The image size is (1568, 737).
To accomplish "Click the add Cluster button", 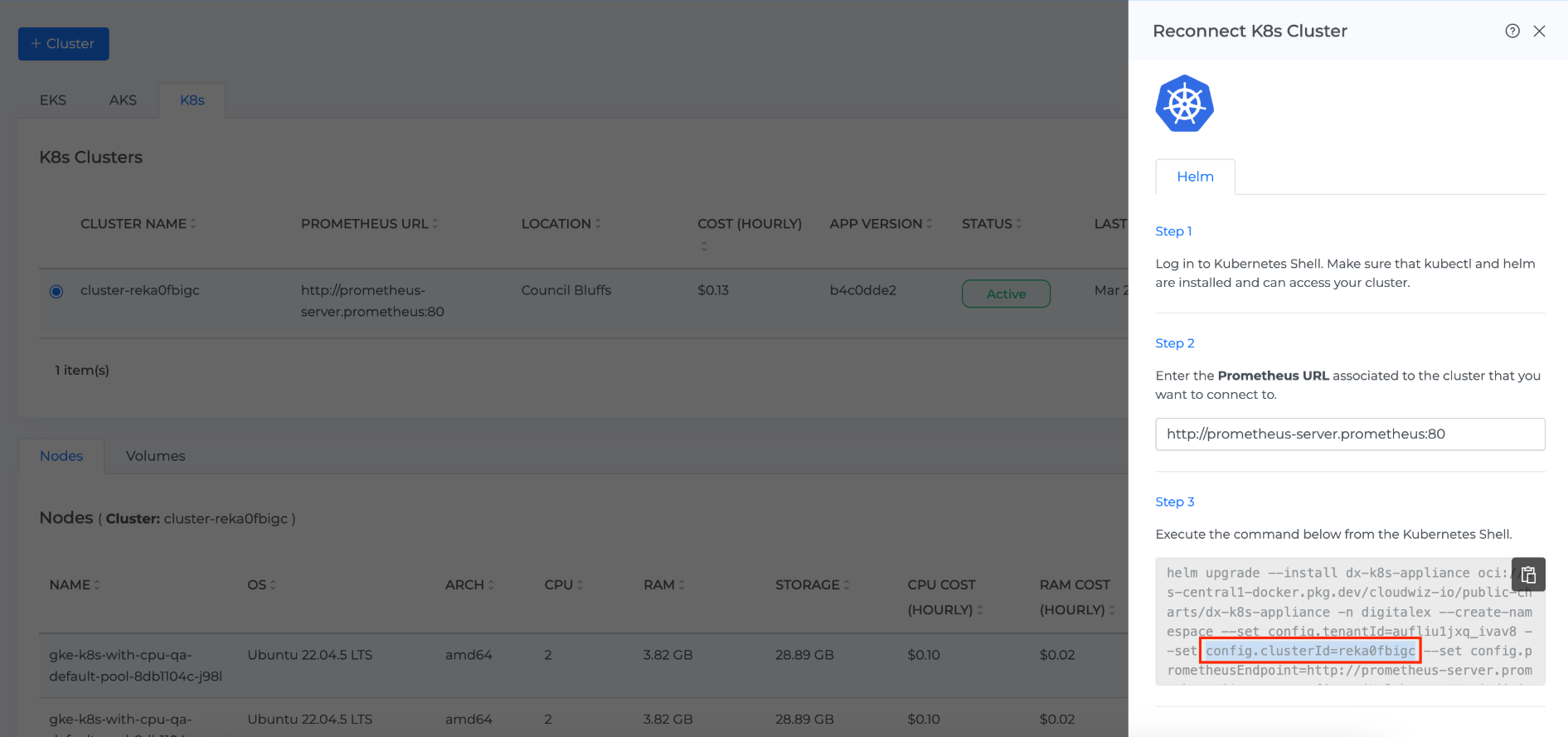I will (x=64, y=44).
